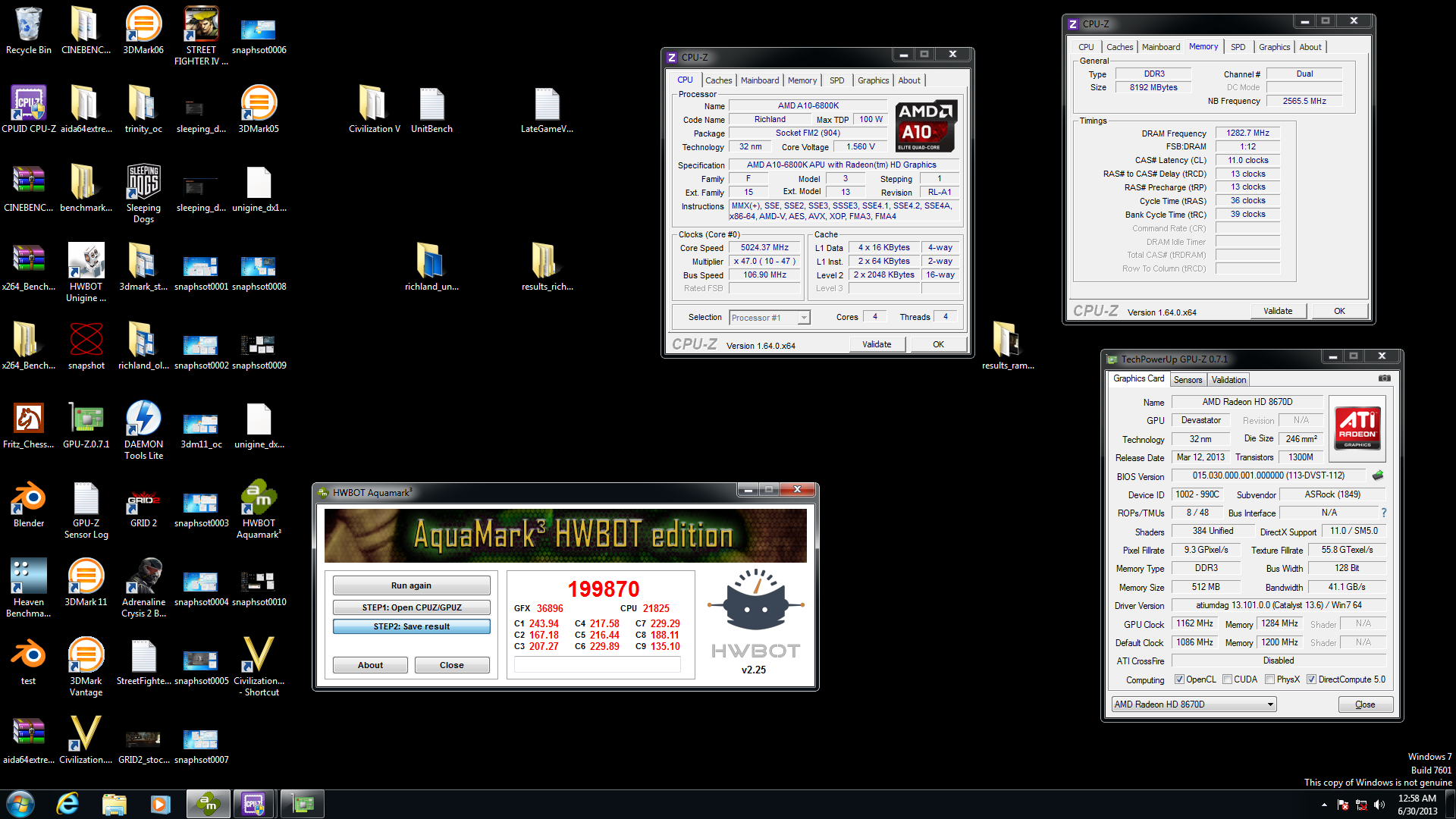Open Heaven Benchmark desktop shortcut

pos(29,588)
